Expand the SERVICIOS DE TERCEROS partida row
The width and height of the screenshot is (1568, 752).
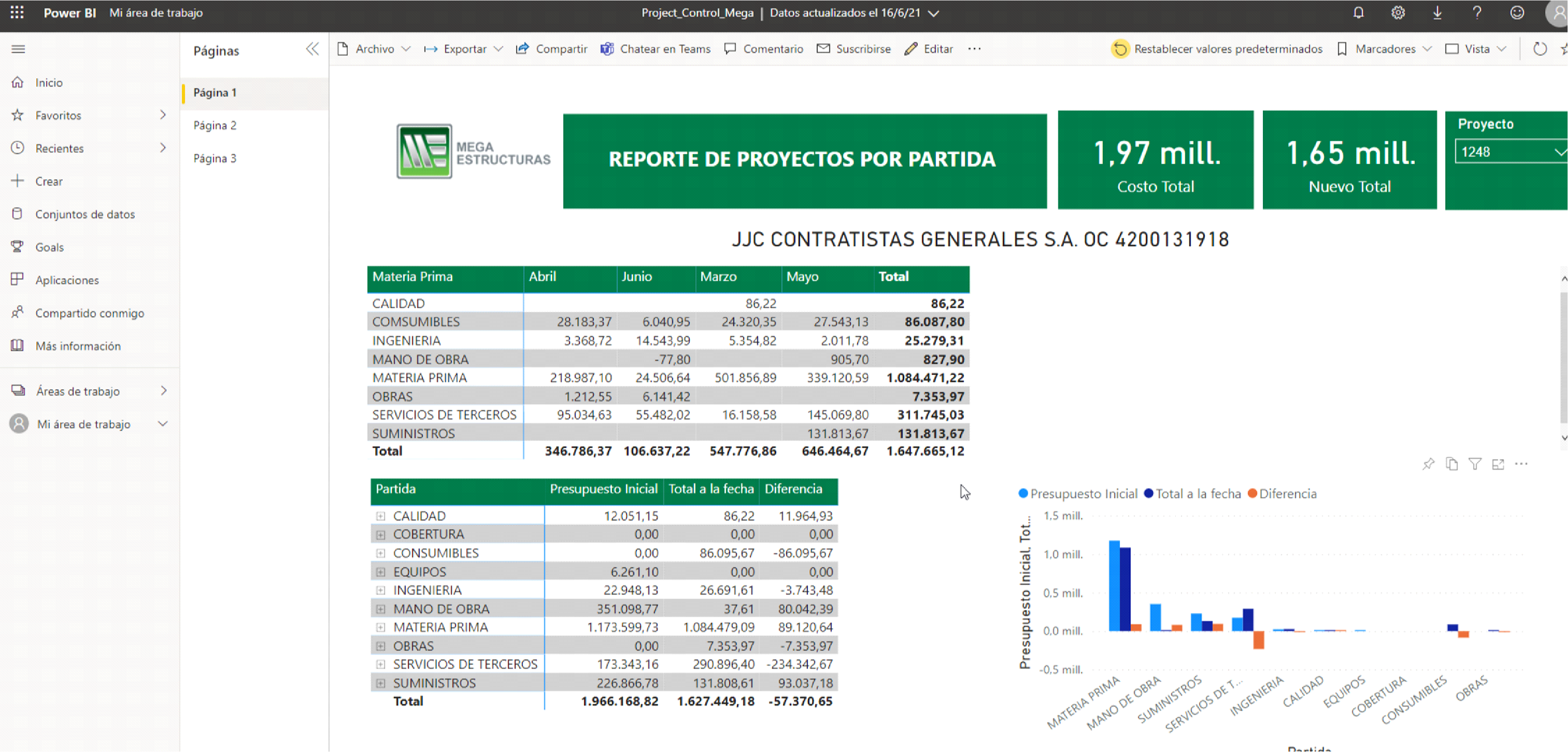click(381, 665)
